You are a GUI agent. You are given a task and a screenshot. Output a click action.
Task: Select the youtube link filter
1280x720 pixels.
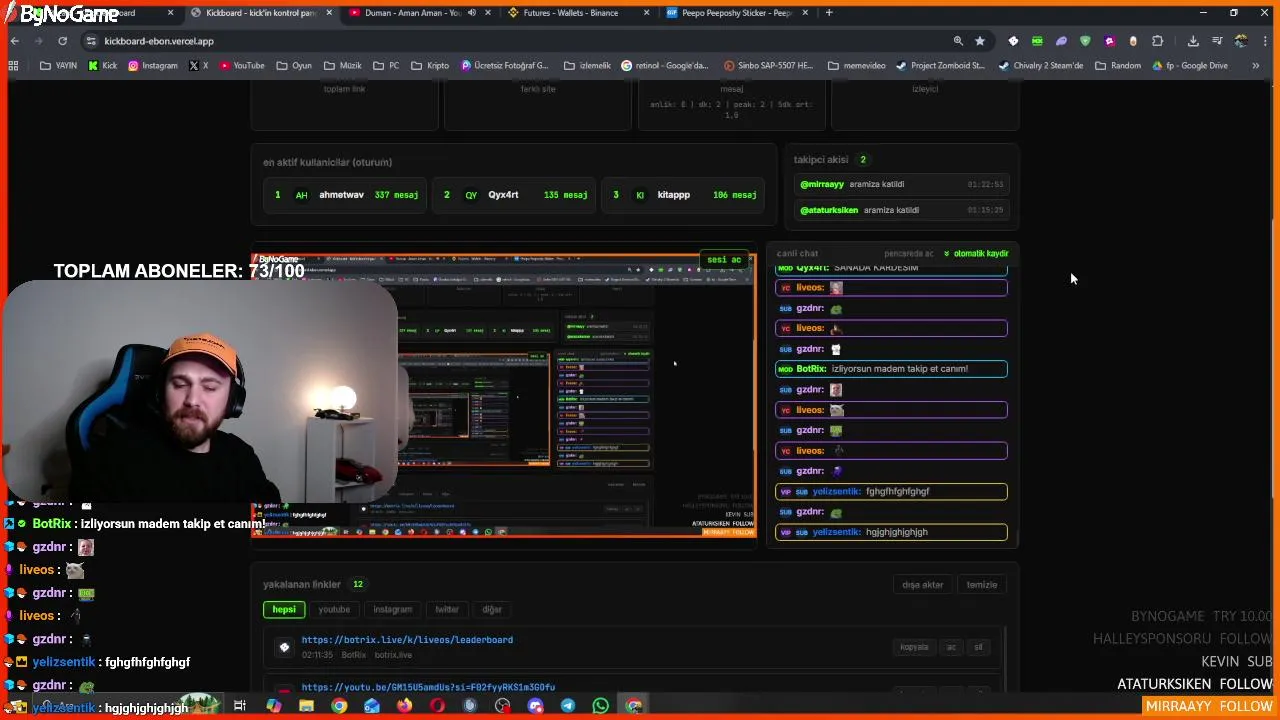pos(334,609)
